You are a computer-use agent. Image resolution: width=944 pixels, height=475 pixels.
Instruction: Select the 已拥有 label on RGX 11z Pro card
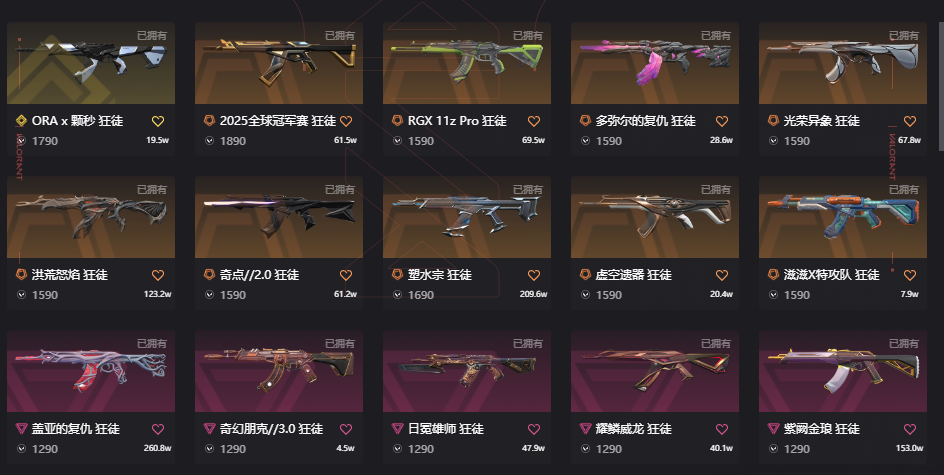[x=528, y=36]
